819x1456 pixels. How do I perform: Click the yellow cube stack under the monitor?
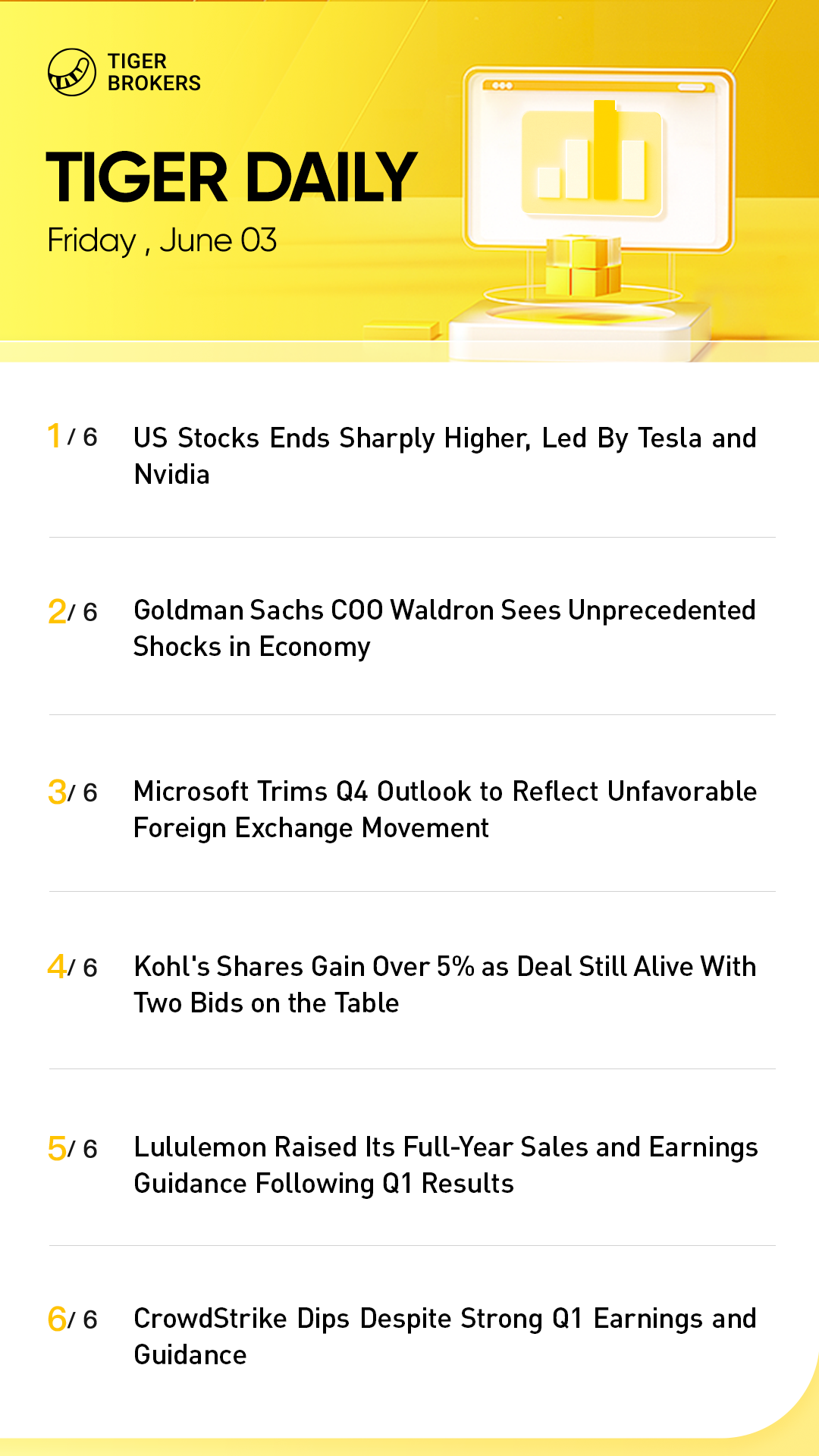click(582, 266)
